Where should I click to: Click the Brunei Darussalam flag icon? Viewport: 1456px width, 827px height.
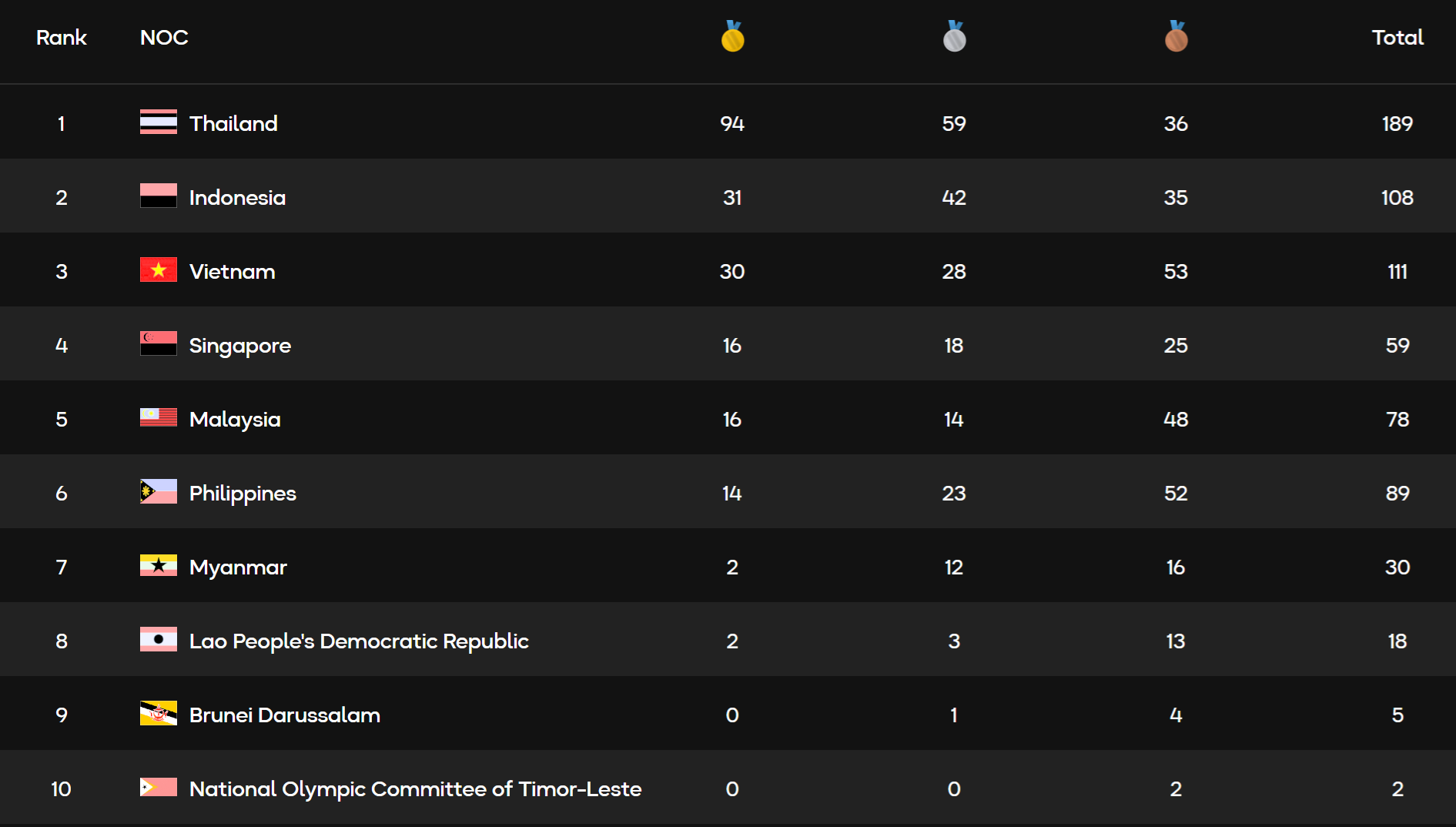(x=158, y=714)
